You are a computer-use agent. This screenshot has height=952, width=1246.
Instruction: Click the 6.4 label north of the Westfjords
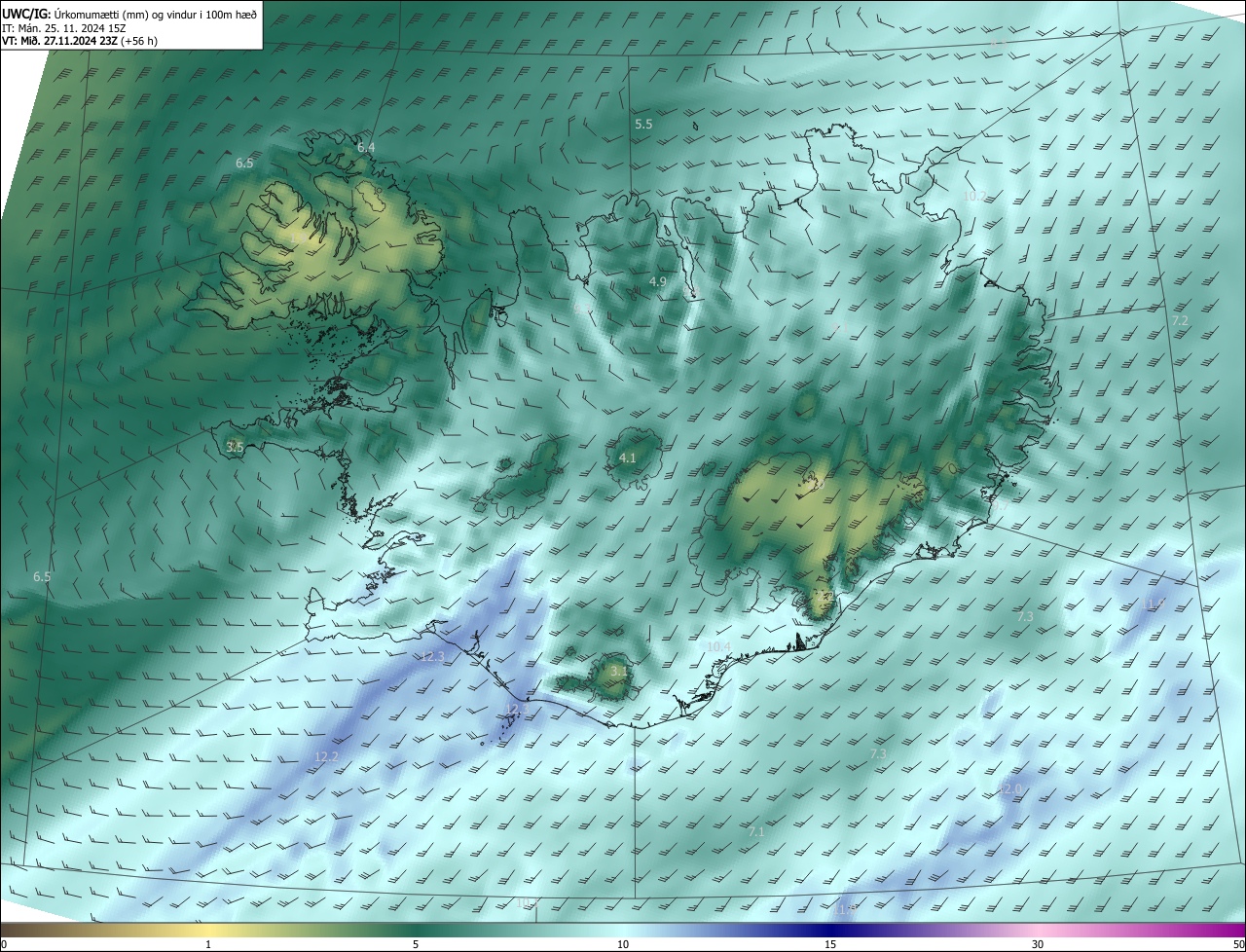point(366,147)
